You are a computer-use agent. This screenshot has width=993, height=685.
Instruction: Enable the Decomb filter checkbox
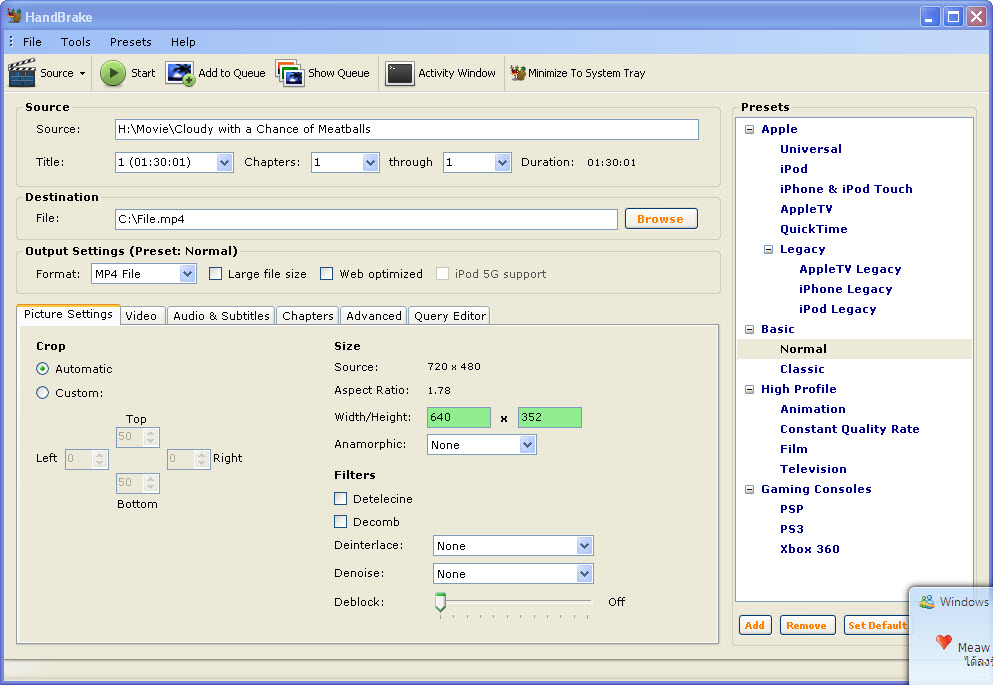(340, 521)
